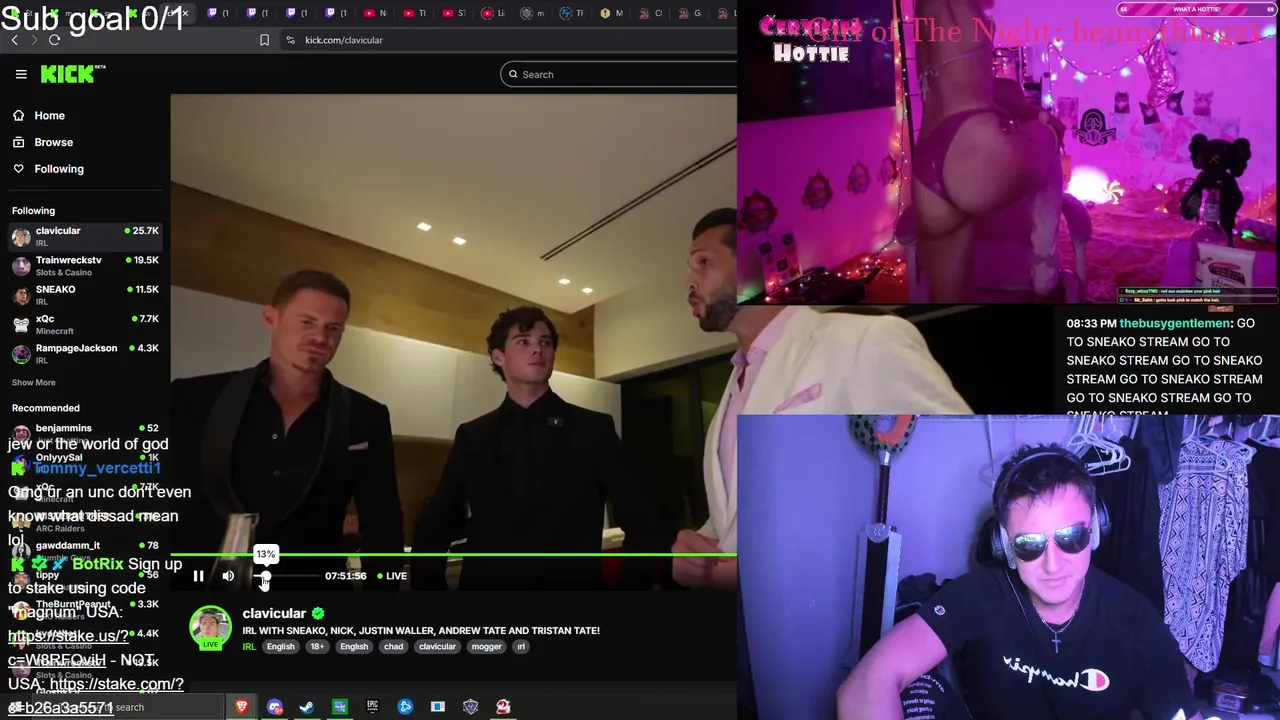Bookmark this page via the bookmark icon
Screen dimensions: 1280x720
[264, 40]
